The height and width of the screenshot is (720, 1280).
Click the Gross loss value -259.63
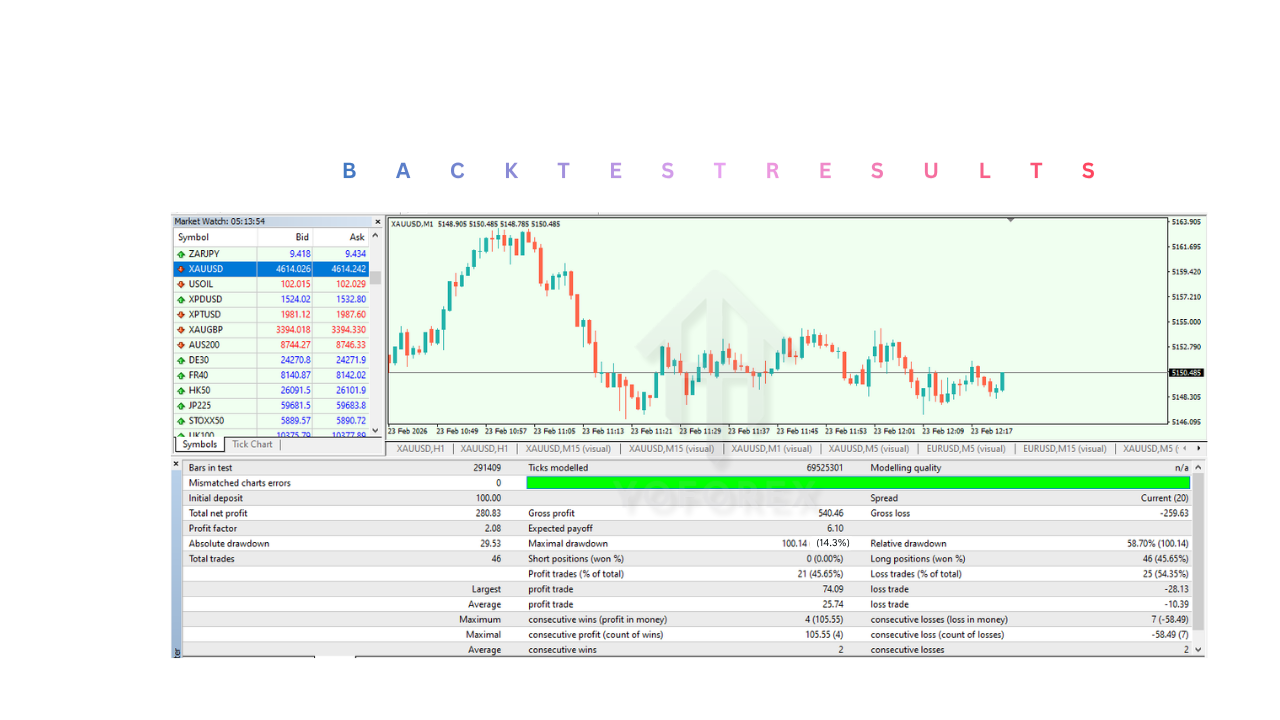point(1174,513)
